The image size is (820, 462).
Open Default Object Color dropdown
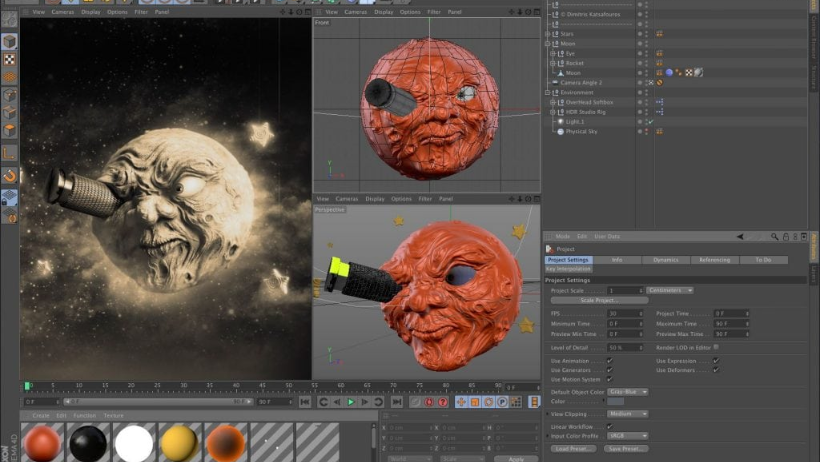(x=628, y=392)
